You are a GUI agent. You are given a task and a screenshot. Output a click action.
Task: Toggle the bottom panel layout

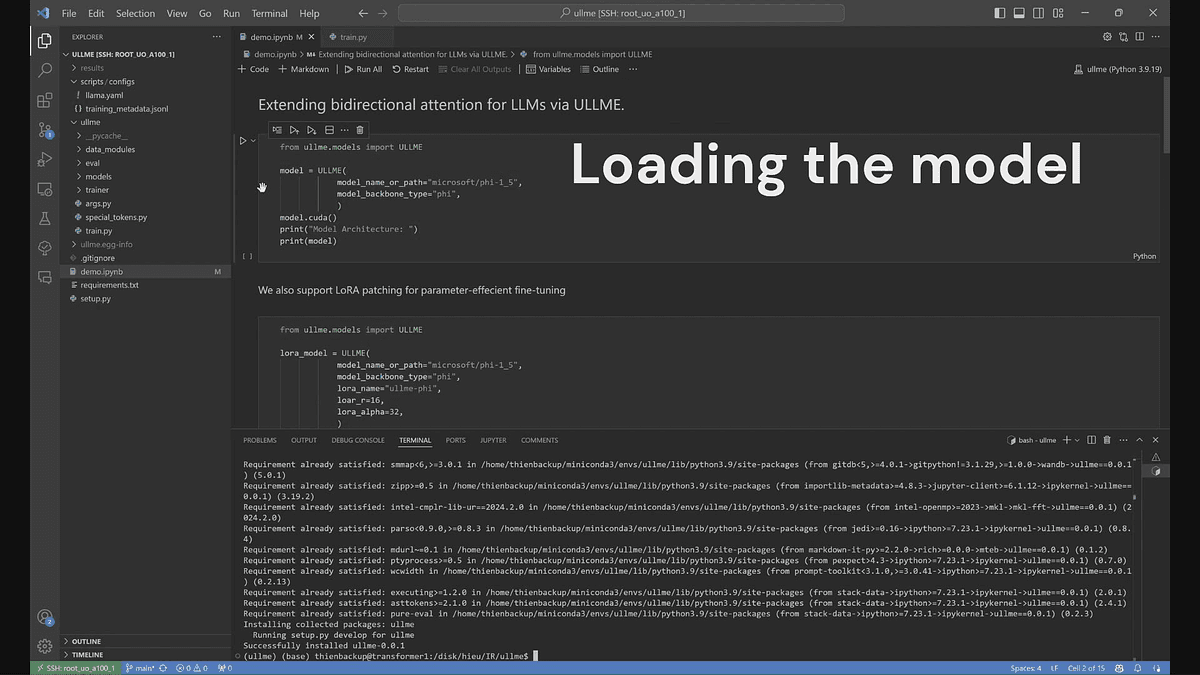1018,13
